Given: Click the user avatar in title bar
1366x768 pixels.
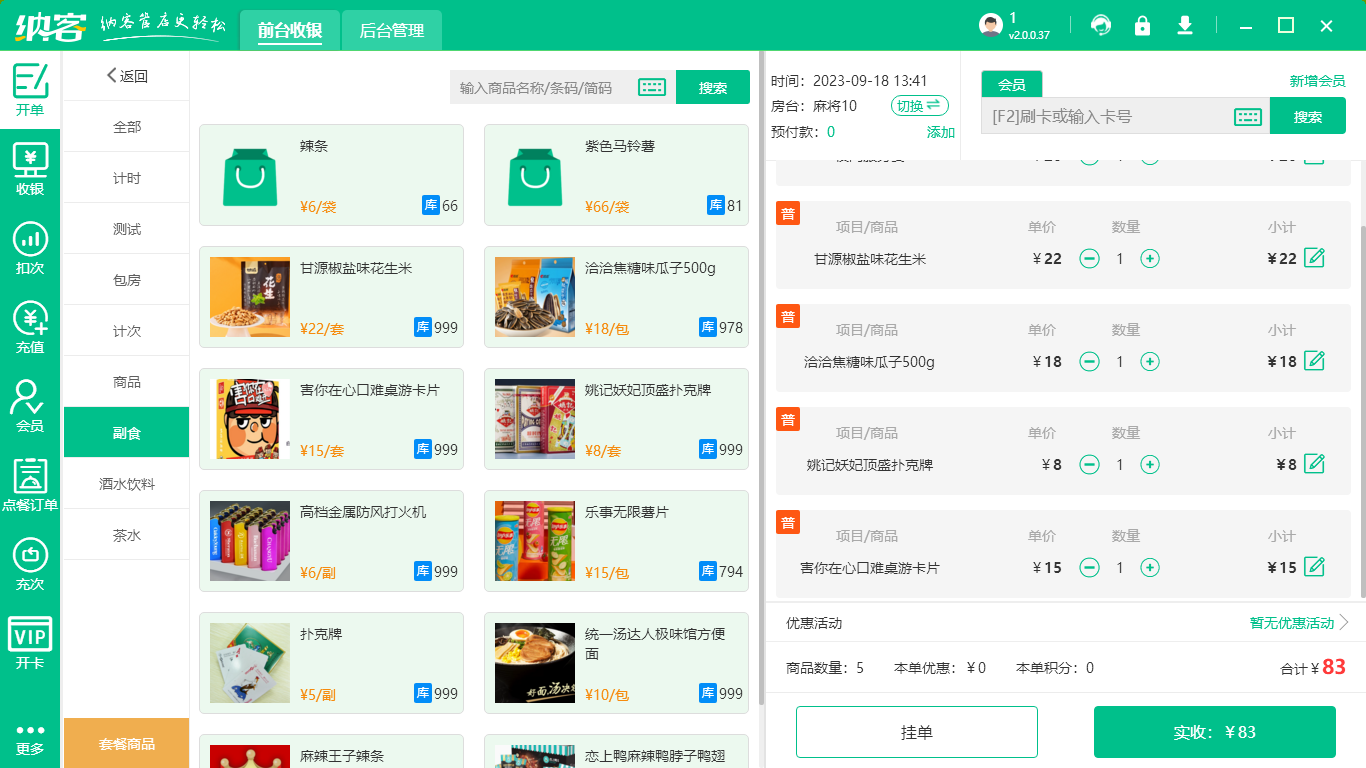Looking at the screenshot, I should (990, 26).
